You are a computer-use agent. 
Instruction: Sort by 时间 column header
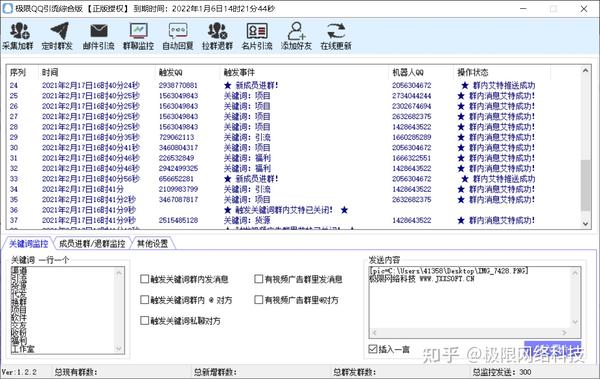tap(97, 72)
